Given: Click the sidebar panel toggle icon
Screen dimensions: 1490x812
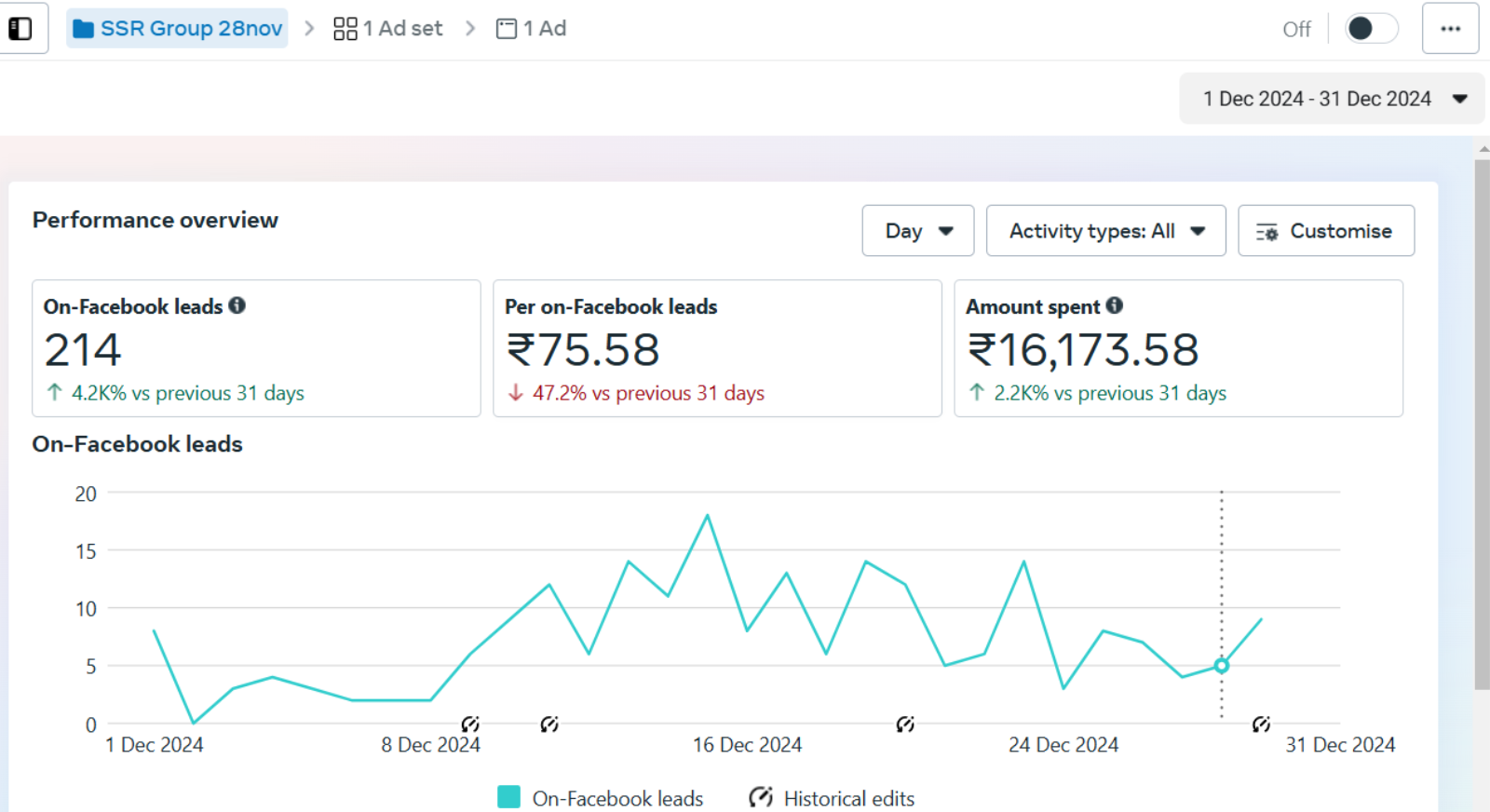Looking at the screenshot, I should [20, 29].
